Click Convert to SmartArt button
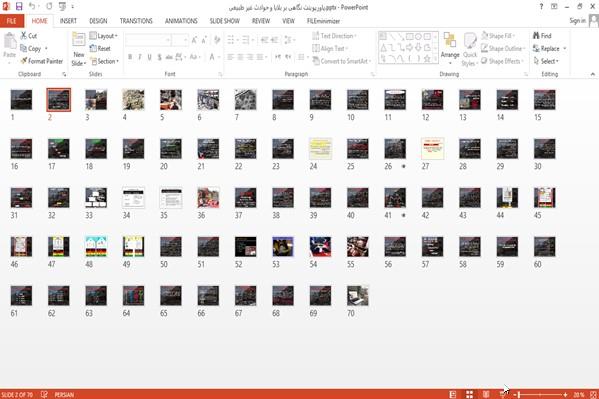 (342, 61)
